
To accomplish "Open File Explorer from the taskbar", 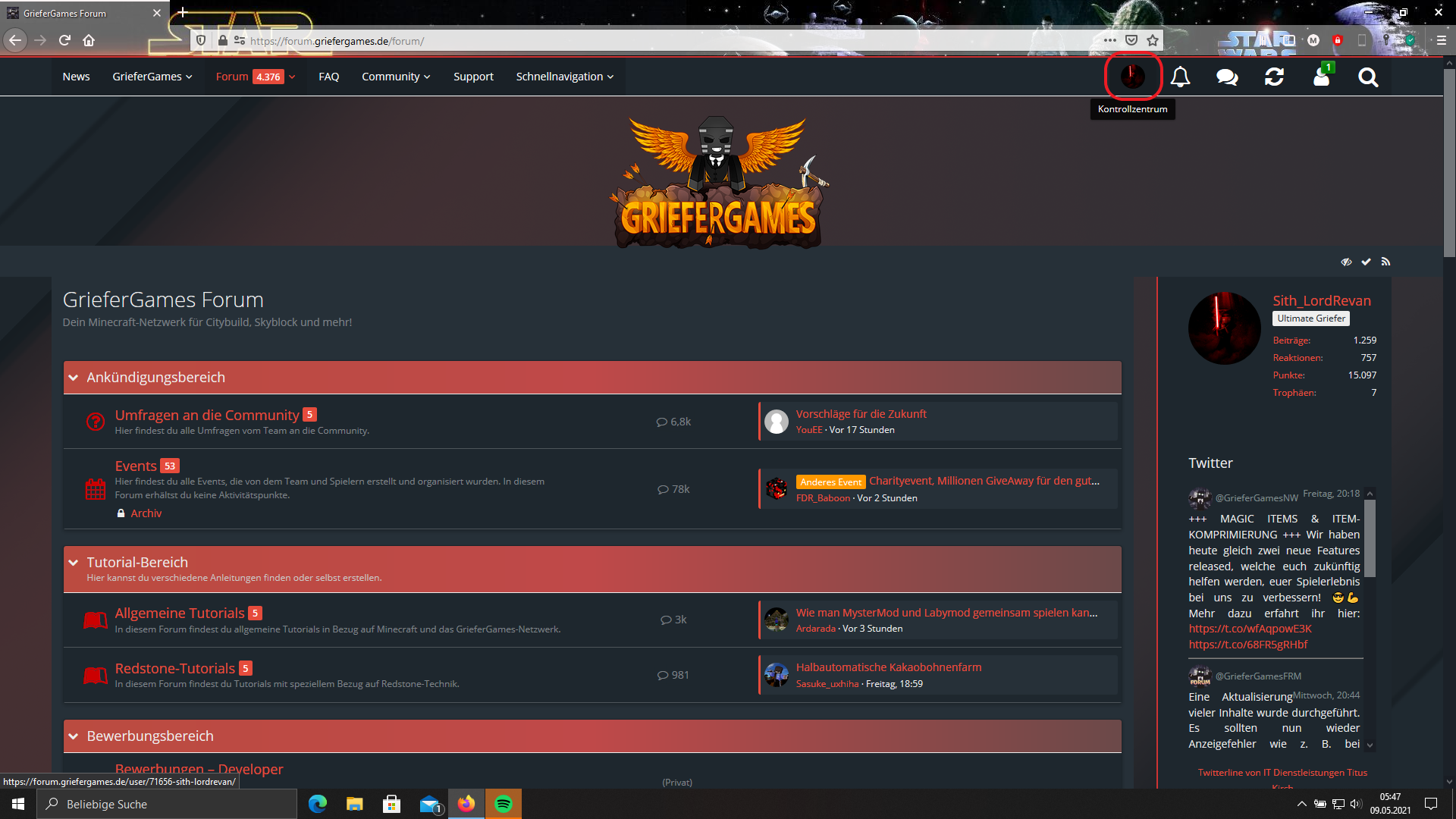I will point(355,804).
